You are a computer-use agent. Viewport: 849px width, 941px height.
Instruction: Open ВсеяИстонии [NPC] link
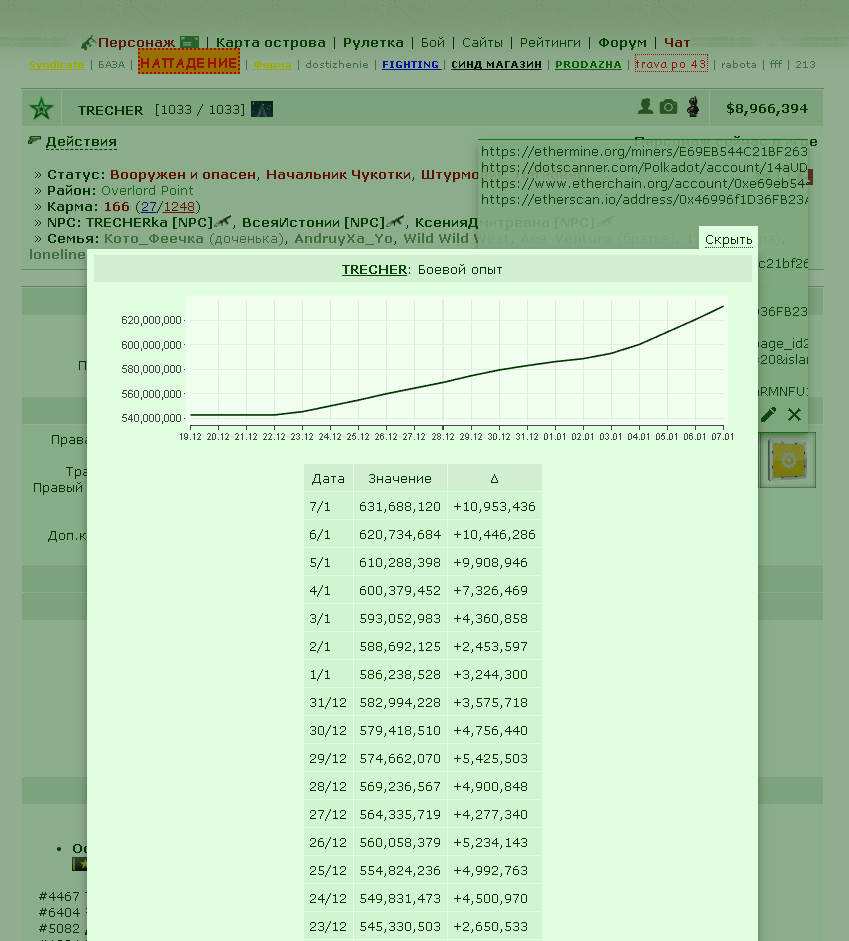pyautogui.click(x=313, y=222)
